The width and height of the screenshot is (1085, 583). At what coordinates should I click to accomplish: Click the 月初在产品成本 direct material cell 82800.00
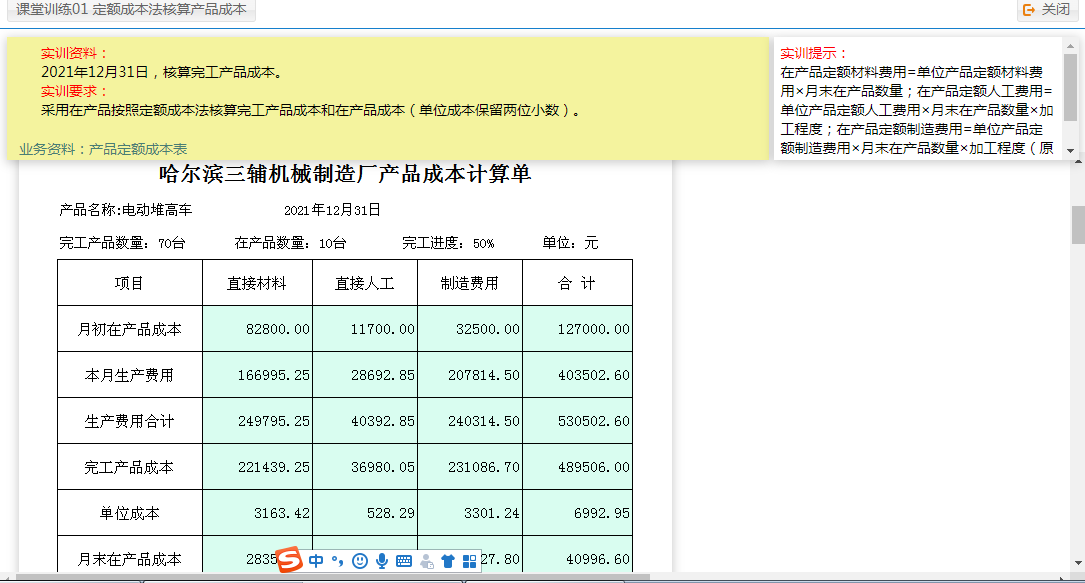coord(257,329)
